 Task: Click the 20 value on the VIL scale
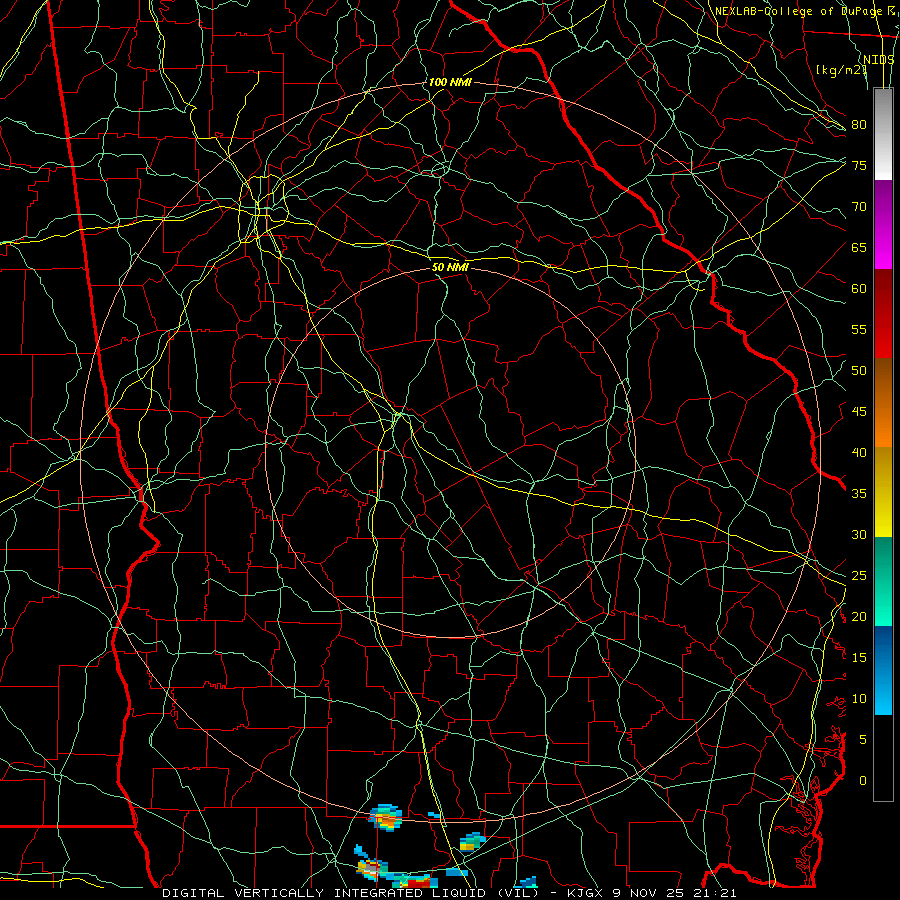tap(859, 616)
